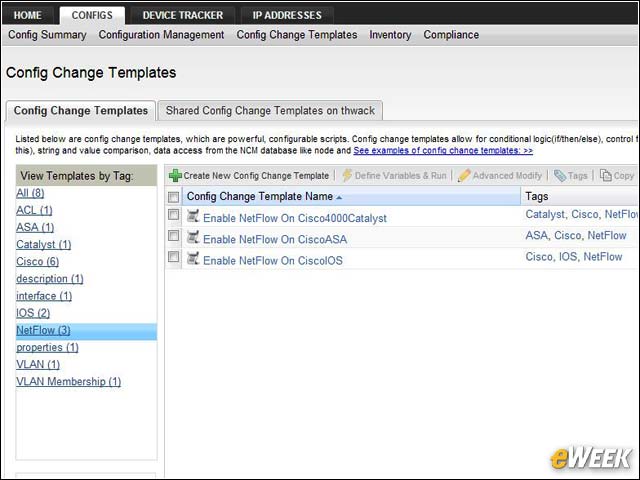Click the sort arrow on Template Name
The image size is (640, 480).
coord(339,198)
